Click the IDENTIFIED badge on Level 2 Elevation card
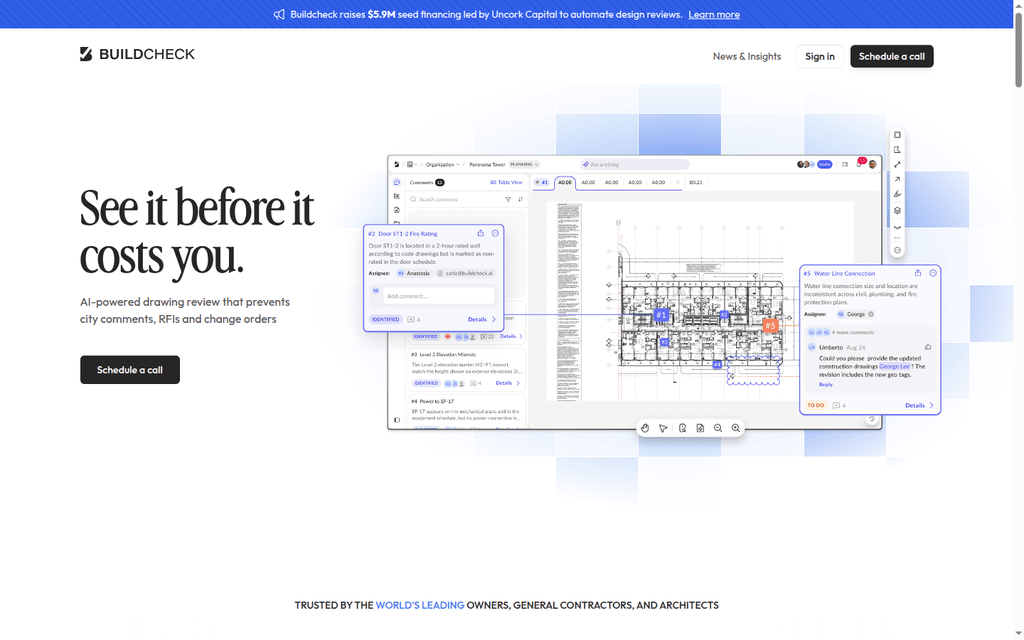The width and height of the screenshot is (1024, 640). pyautogui.click(x=426, y=383)
